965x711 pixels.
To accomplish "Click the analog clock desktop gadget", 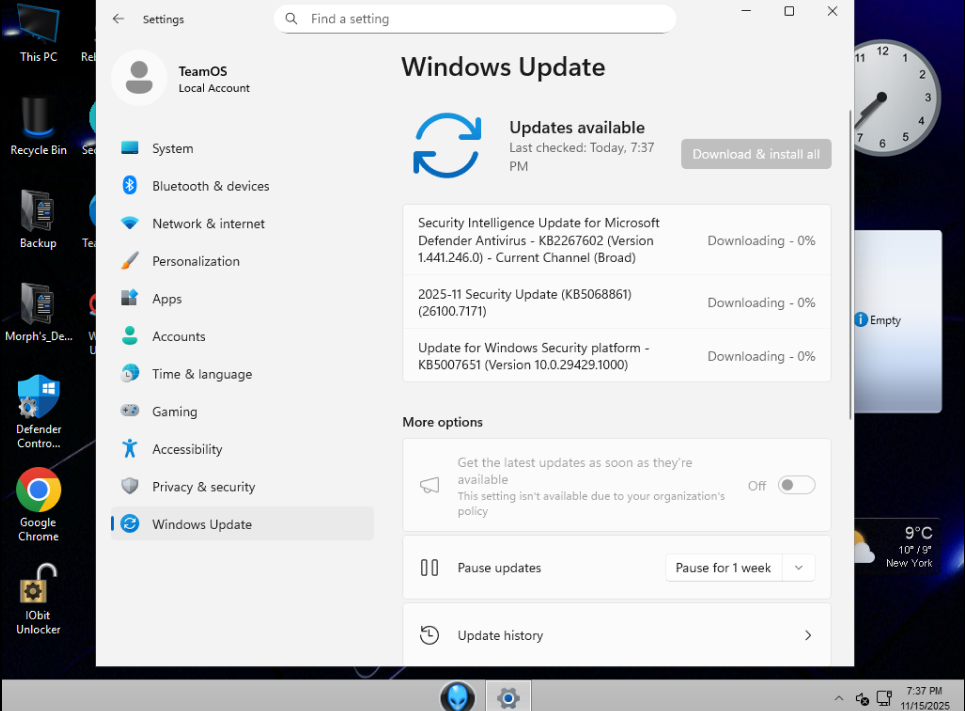I will [x=897, y=97].
